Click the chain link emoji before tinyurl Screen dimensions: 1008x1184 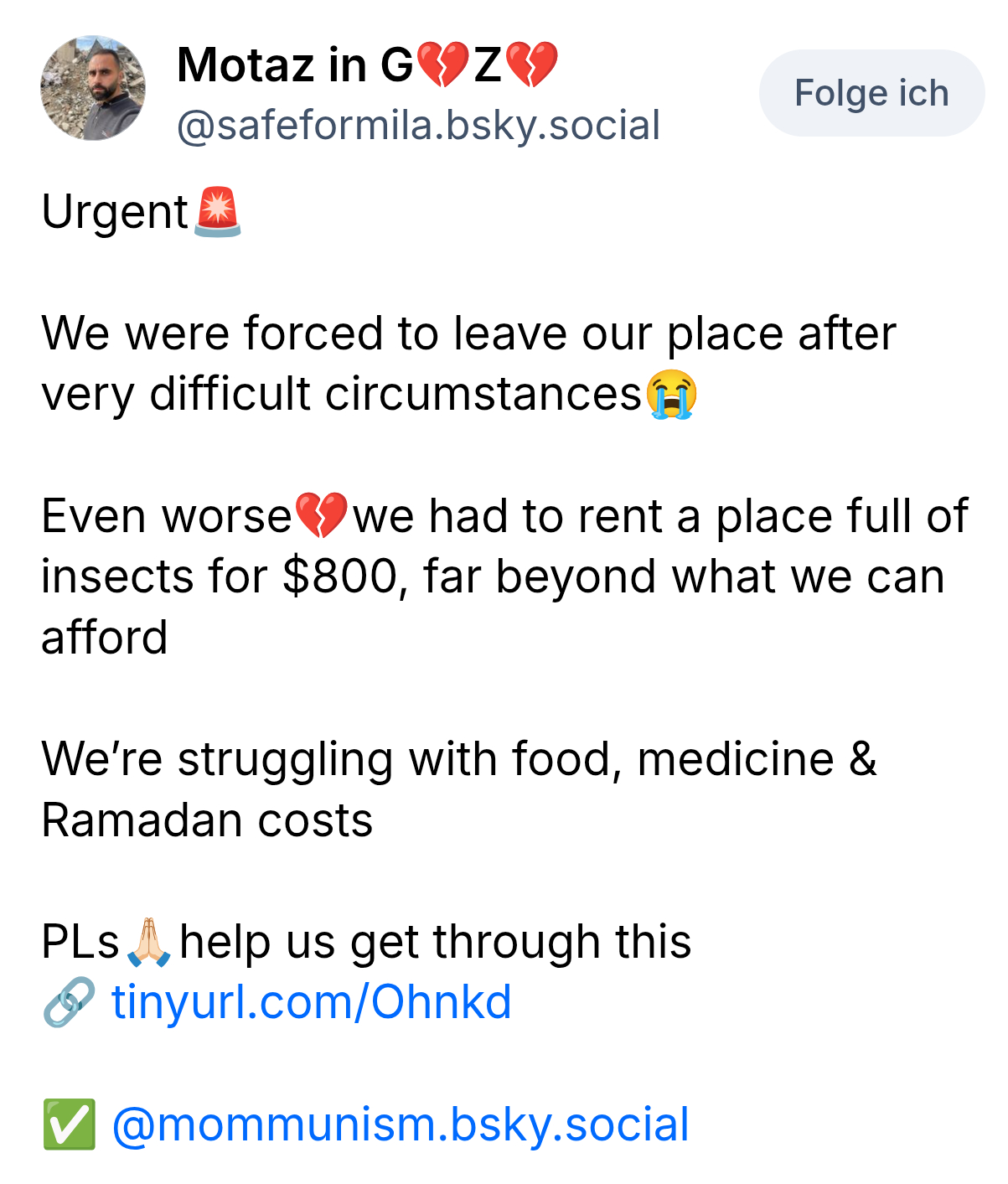(69, 1002)
